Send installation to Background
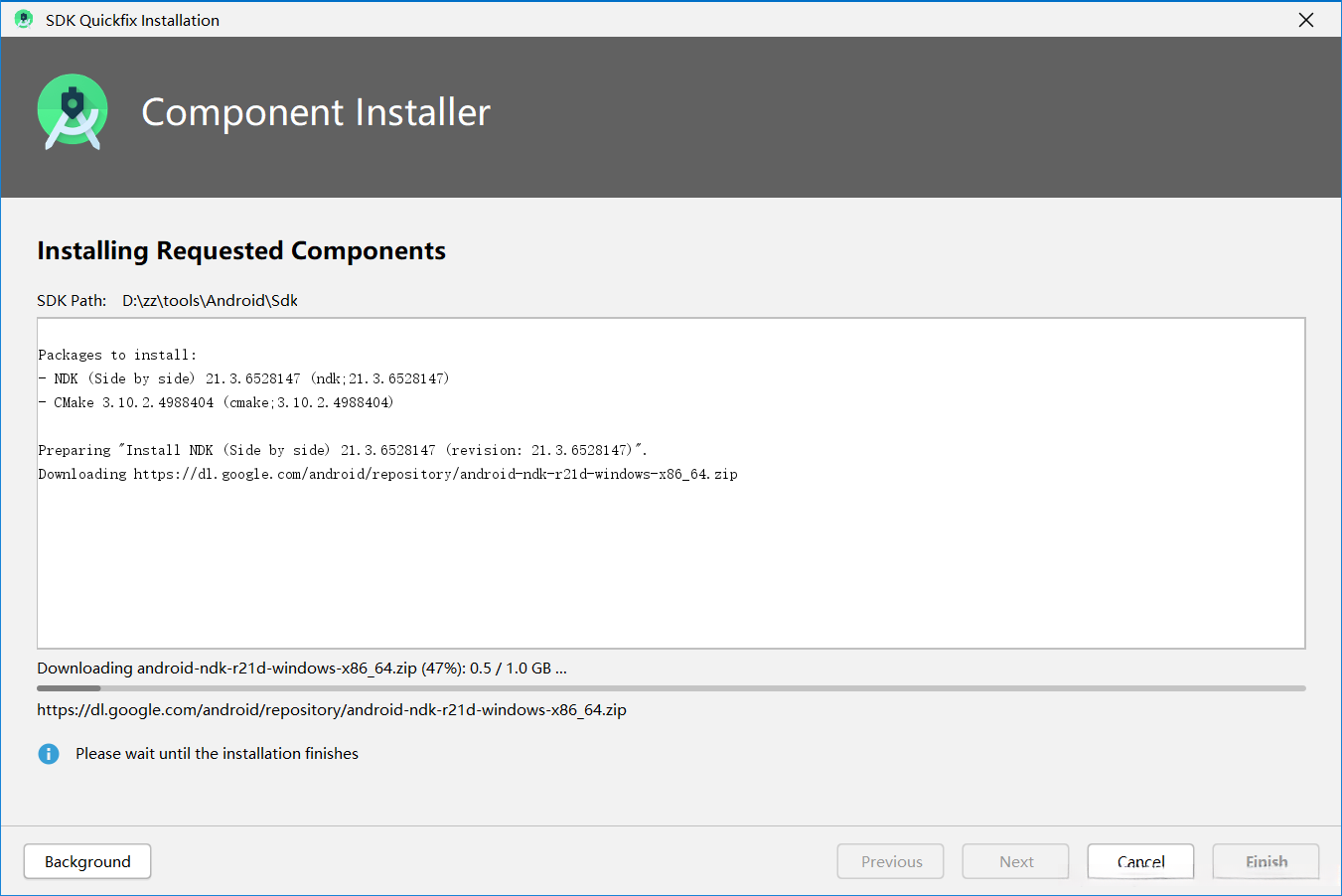 coord(87,861)
